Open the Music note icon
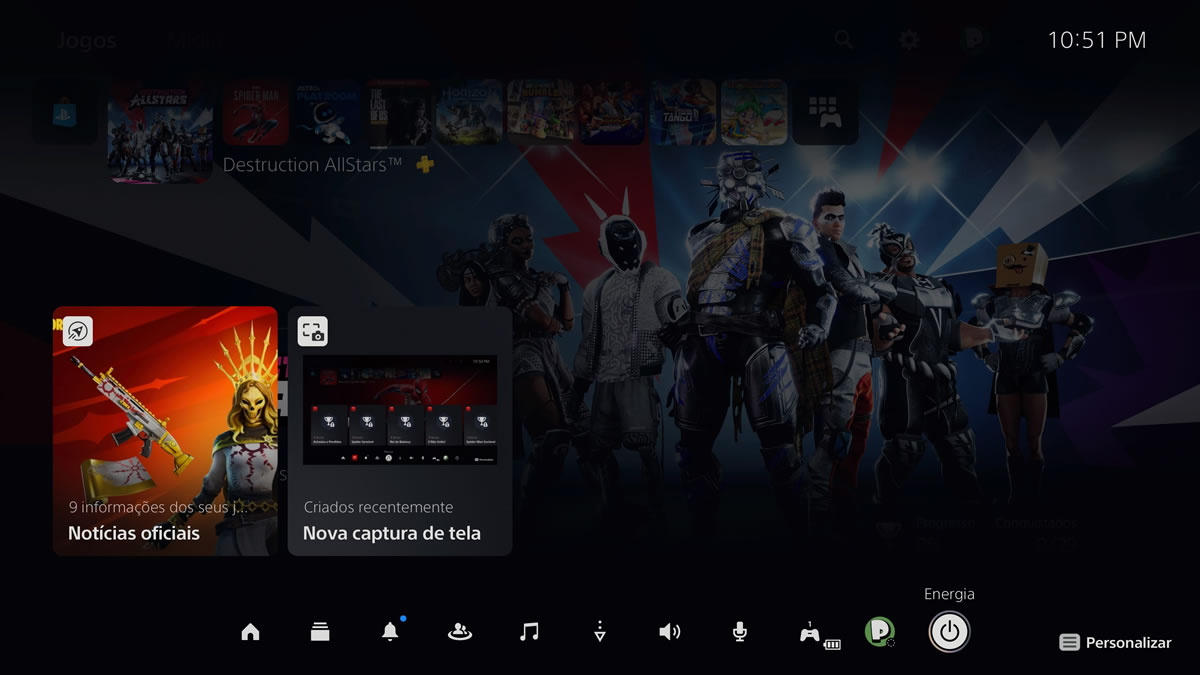1200x675 pixels. [530, 632]
